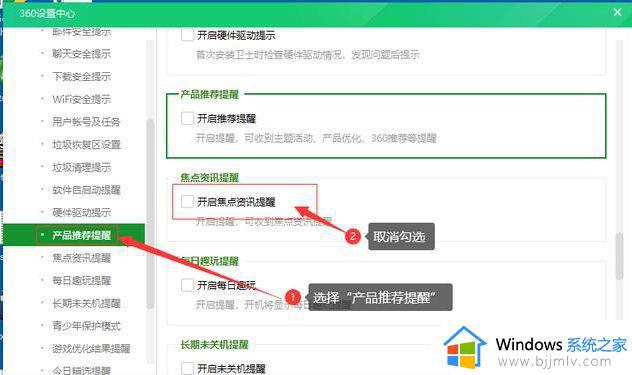
Task: Open 长期未关机提醒 settings
Action: click(86, 303)
